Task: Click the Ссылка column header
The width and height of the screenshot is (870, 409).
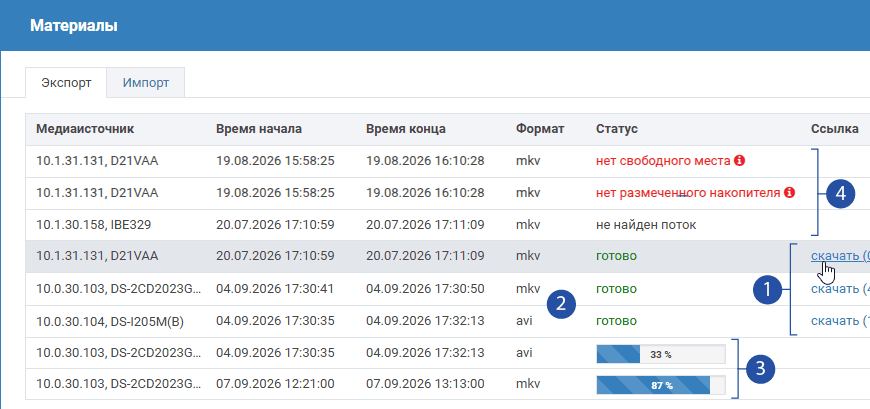Action: tap(835, 129)
